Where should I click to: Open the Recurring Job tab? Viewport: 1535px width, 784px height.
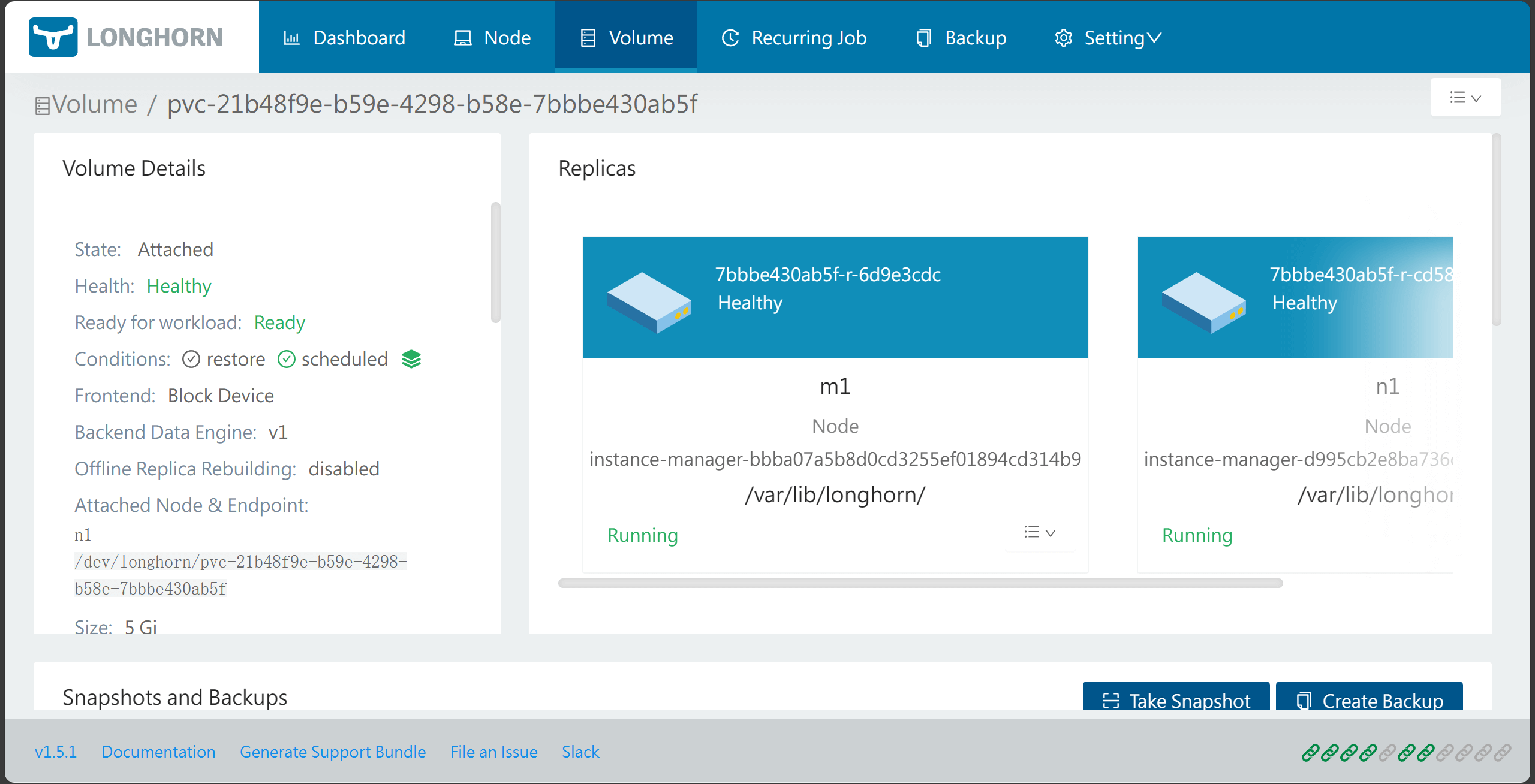pyautogui.click(x=794, y=38)
